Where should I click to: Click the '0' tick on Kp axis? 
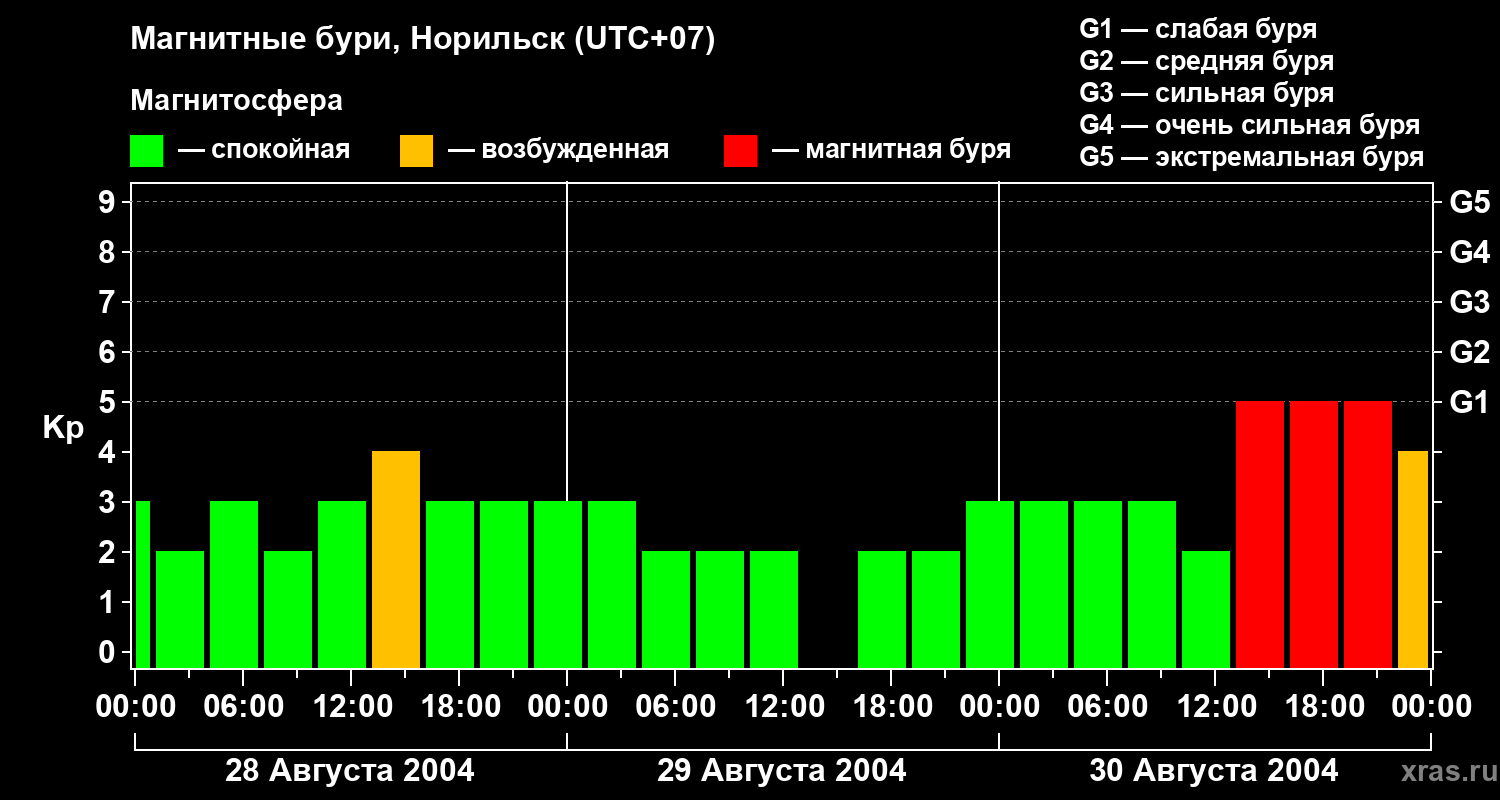[x=109, y=652]
